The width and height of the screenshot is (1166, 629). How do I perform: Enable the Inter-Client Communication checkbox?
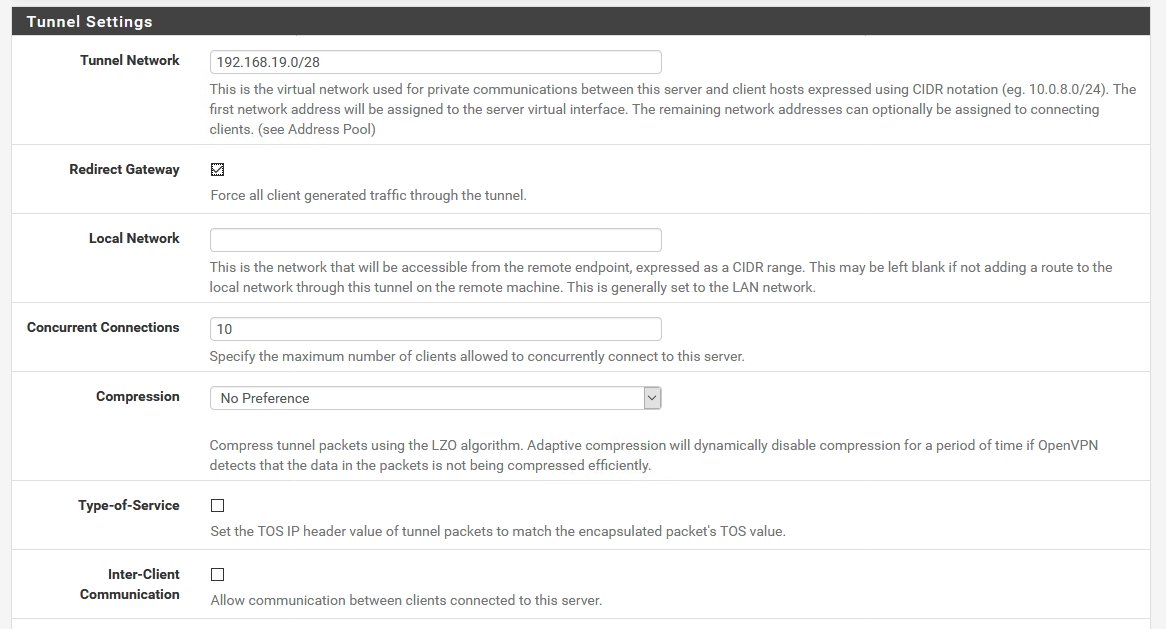pyautogui.click(x=217, y=575)
